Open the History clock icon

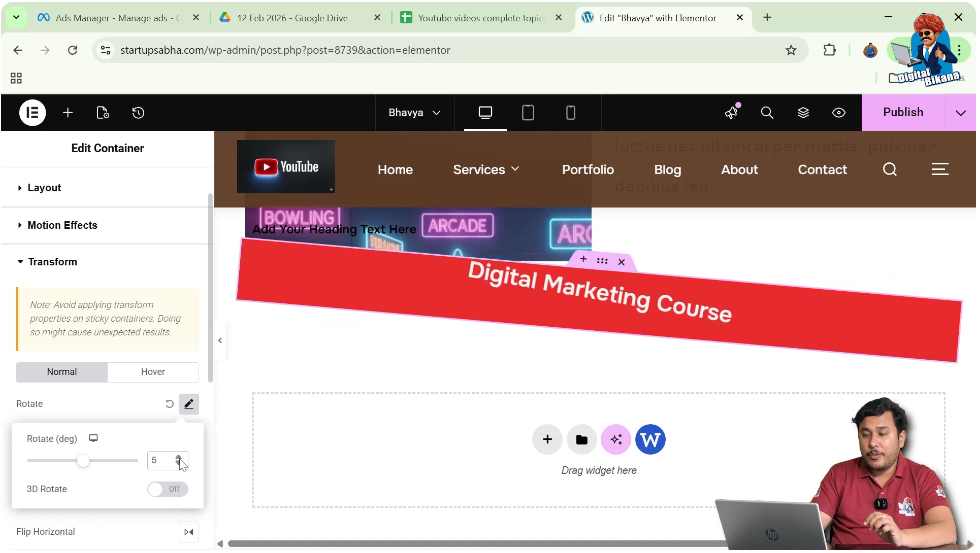coord(138,113)
